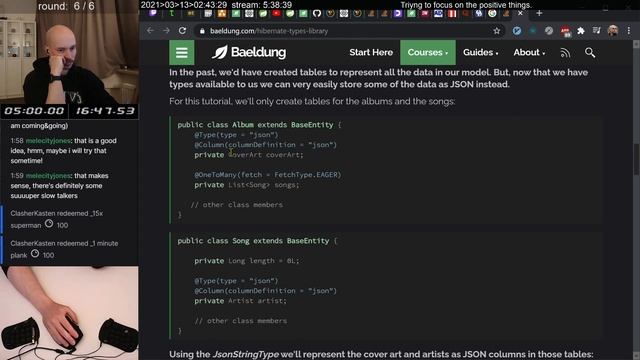Viewport: 640px width, 360px height.
Task: Go back in browser history
Action: [150, 31]
